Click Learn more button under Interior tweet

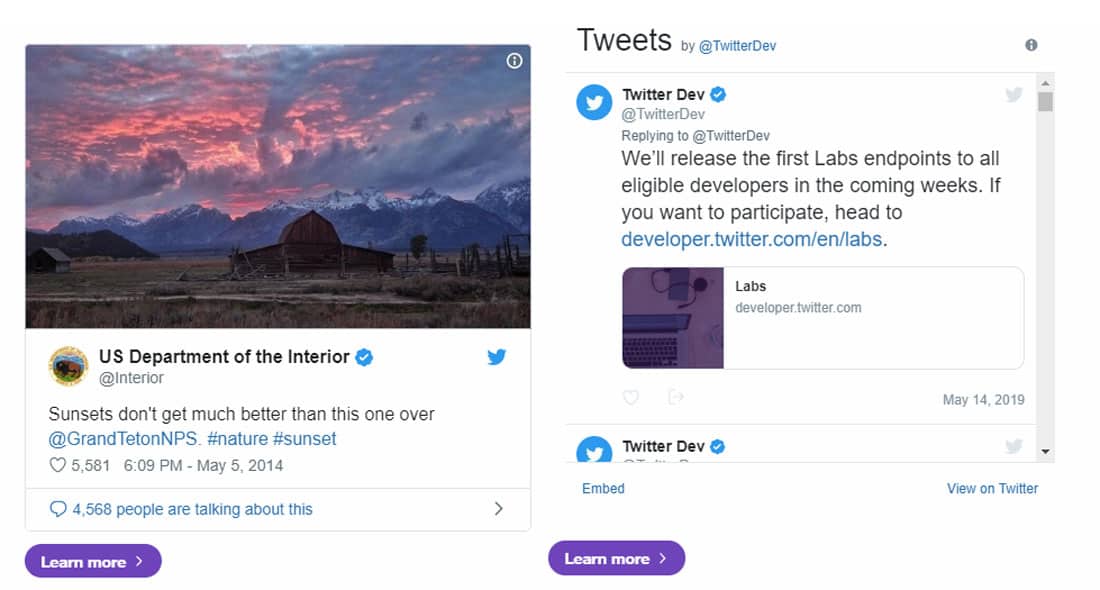(93, 561)
